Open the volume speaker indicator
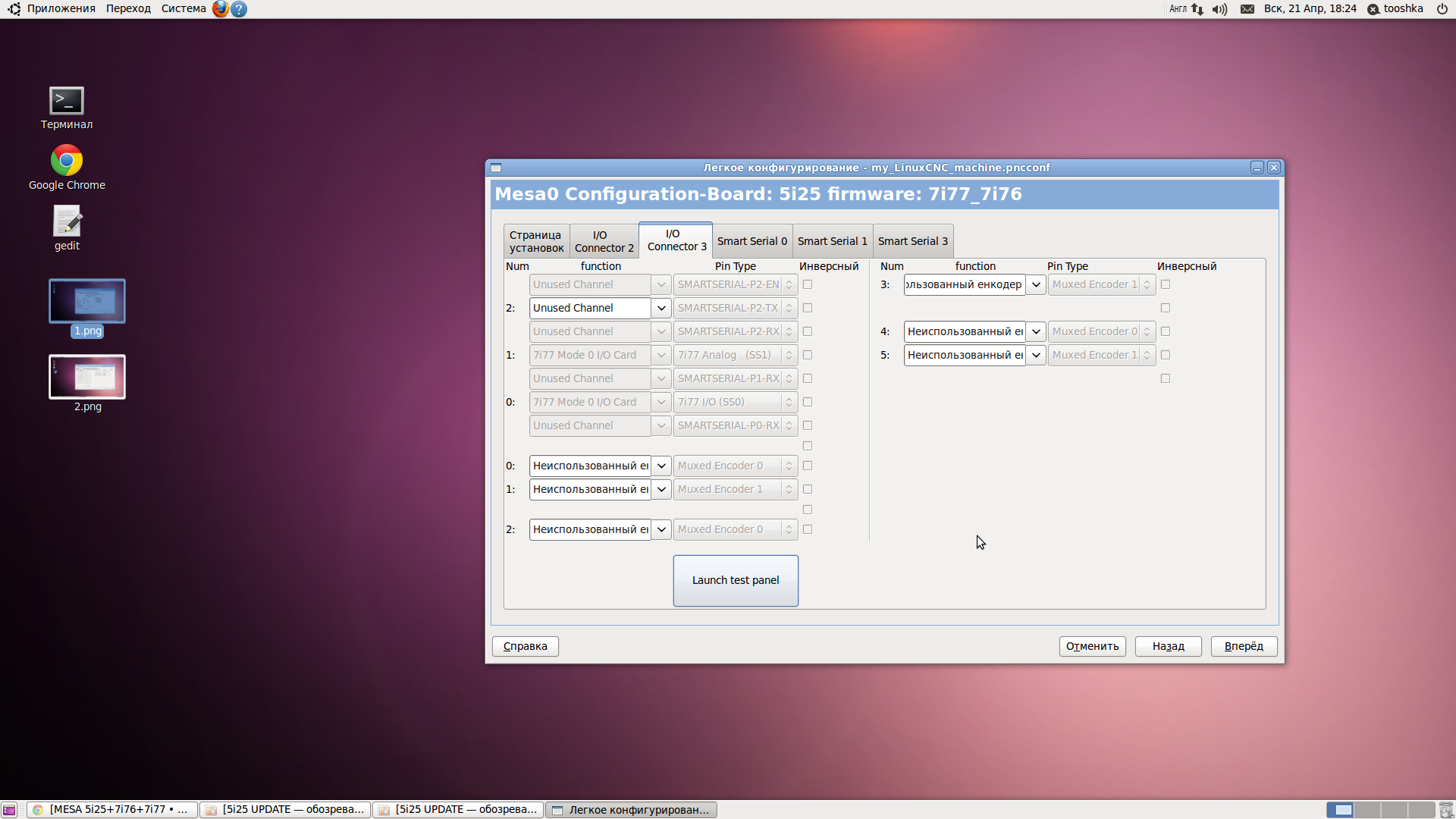1456x819 pixels. tap(1219, 9)
